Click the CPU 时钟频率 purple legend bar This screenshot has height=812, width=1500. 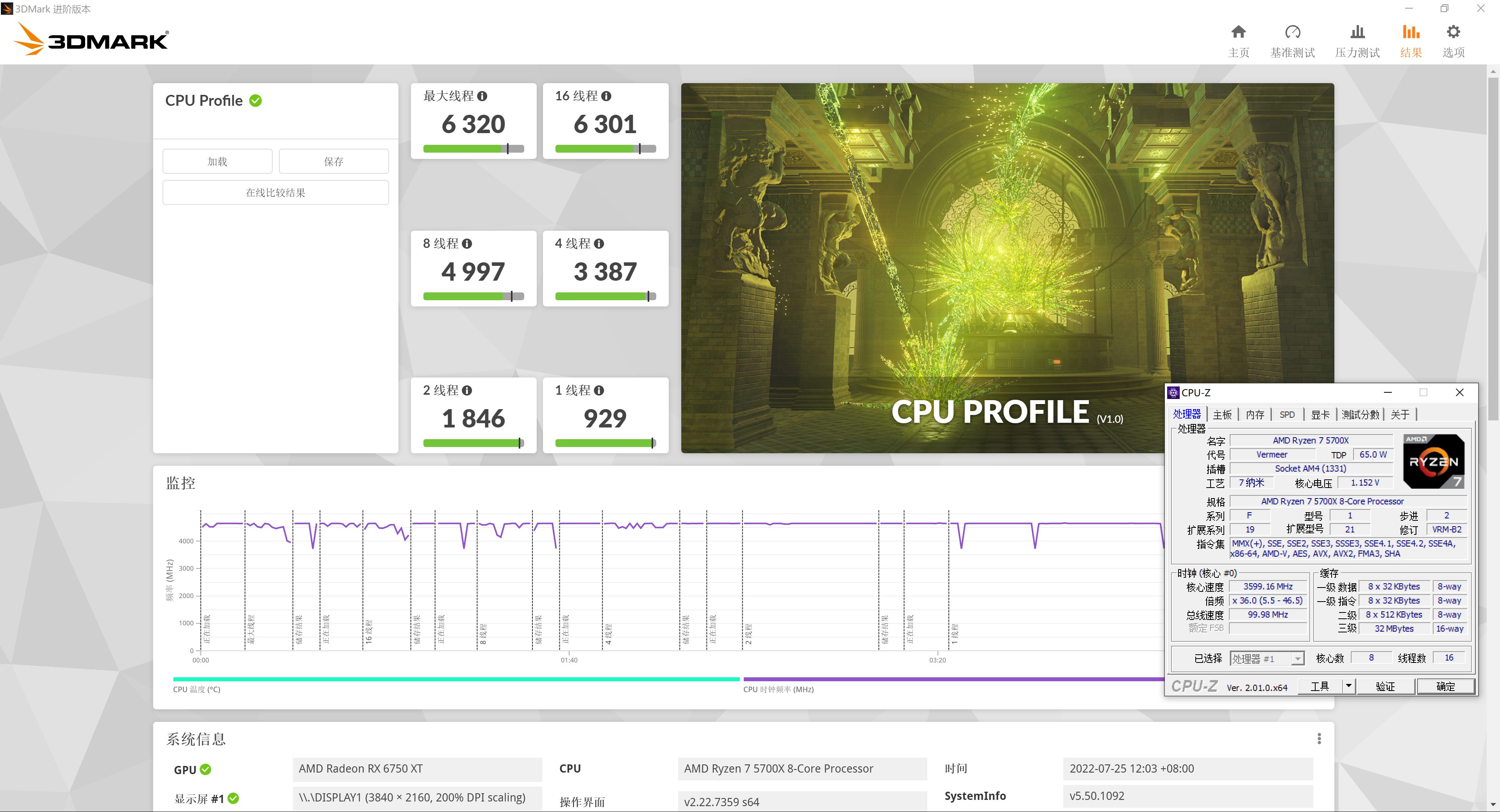[x=953, y=679]
